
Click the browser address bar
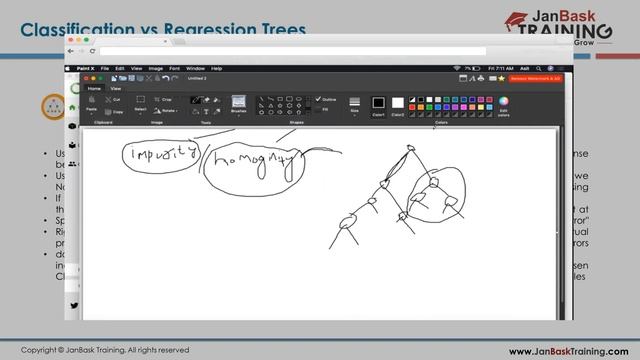coord(293,51)
